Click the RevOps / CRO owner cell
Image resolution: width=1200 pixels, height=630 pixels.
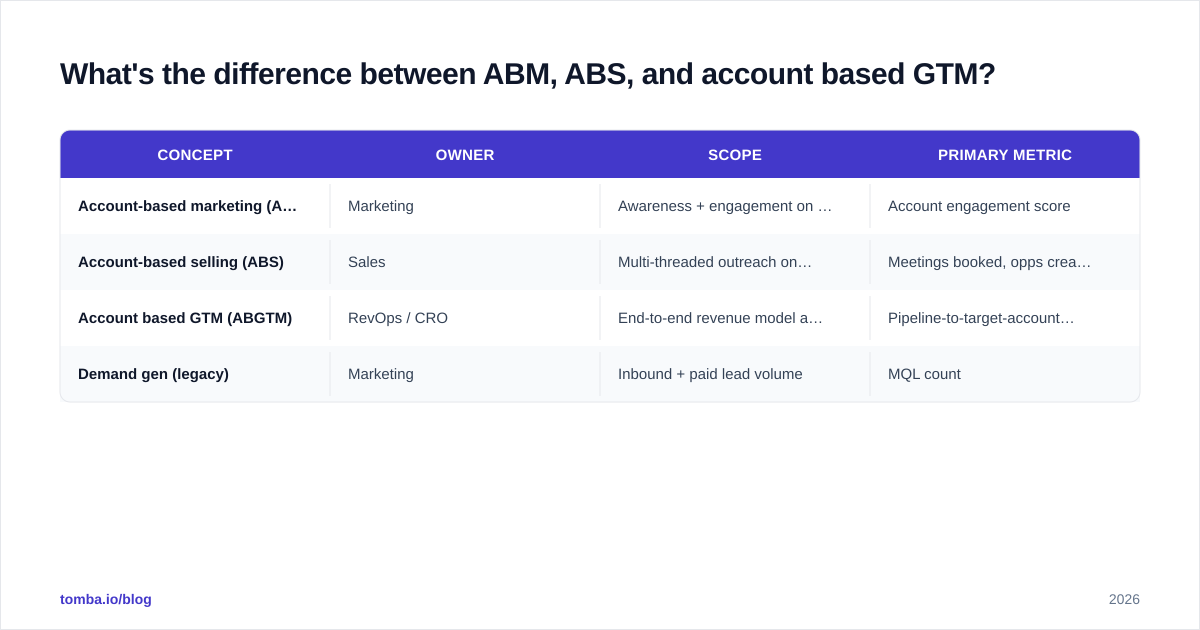point(465,318)
